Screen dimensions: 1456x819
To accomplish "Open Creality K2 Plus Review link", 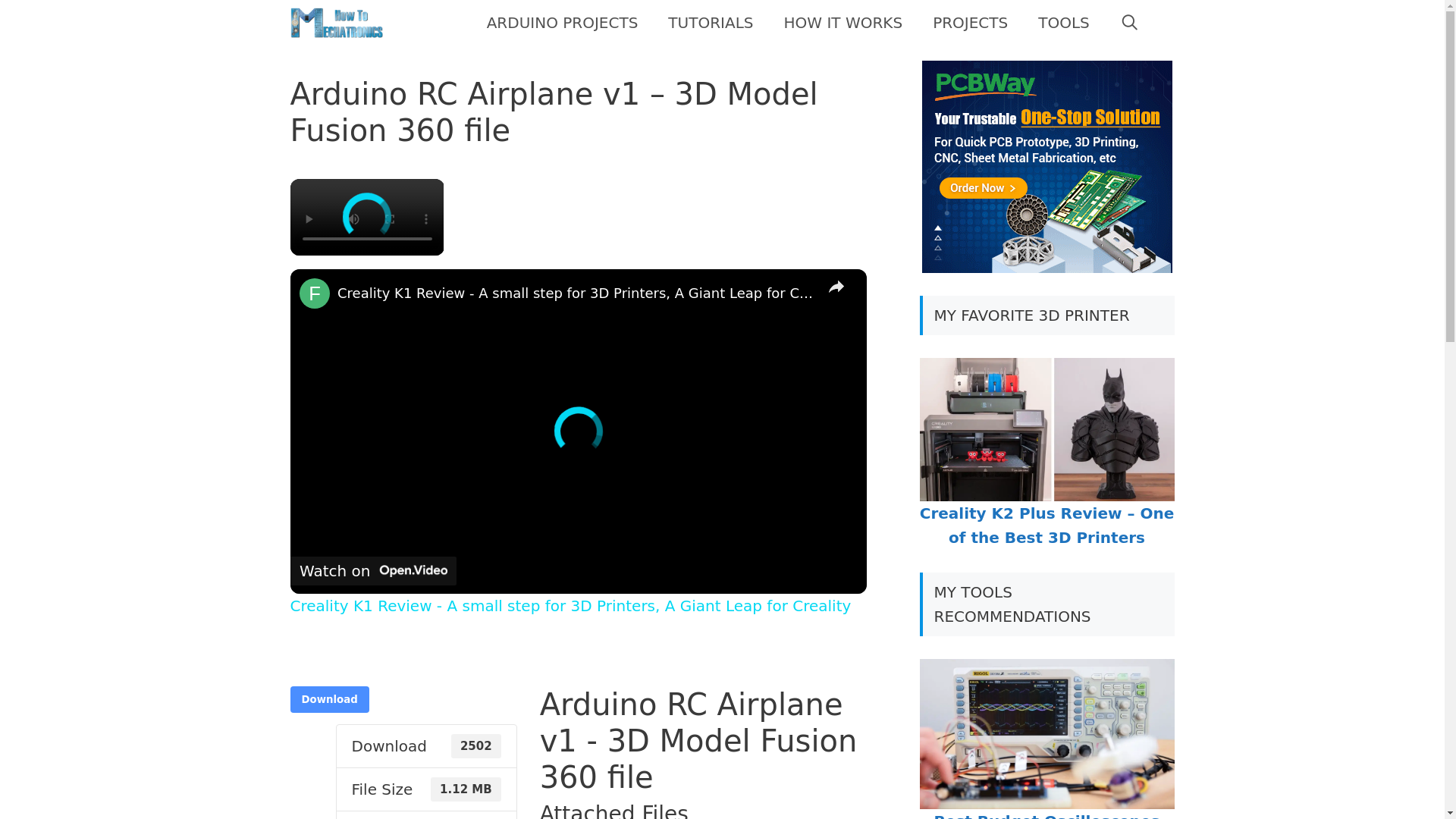I will pyautogui.click(x=1046, y=526).
